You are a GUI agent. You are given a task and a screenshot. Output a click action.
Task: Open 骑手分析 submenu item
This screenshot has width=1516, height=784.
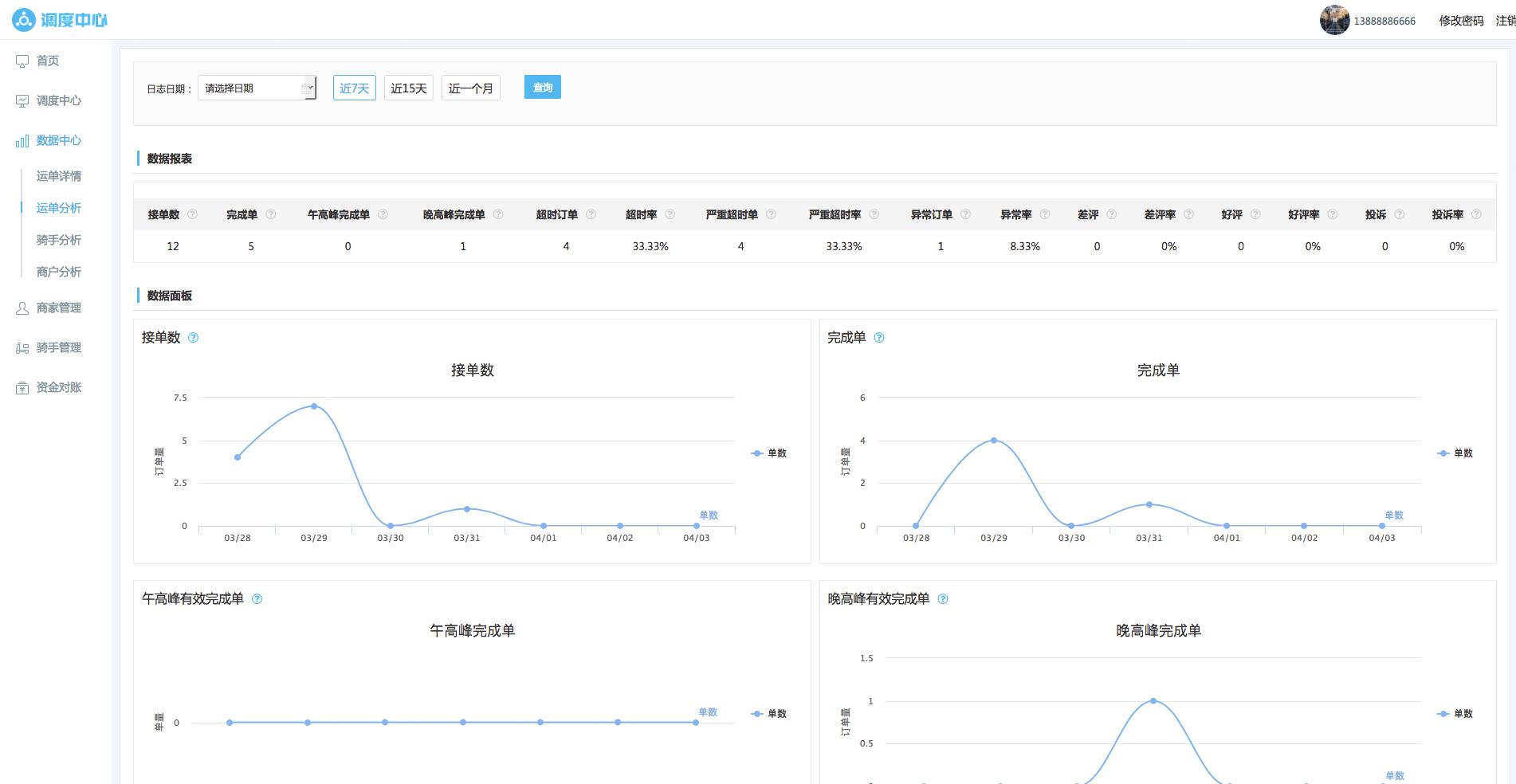click(x=58, y=240)
